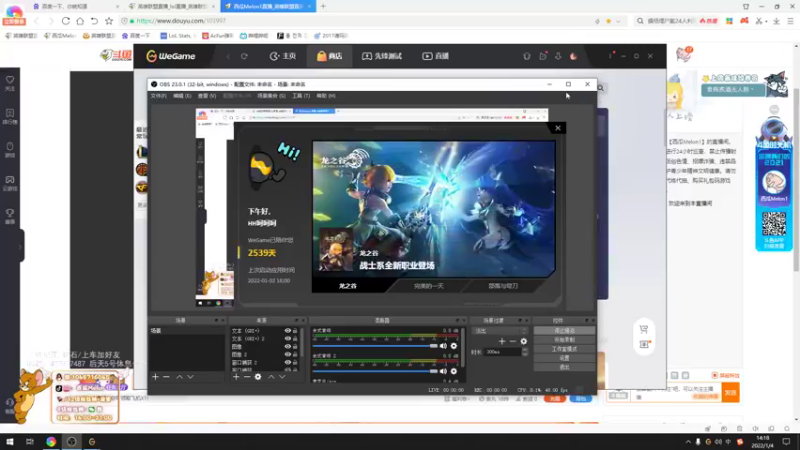Open settings gear for 台式音响 2 channel
The image size is (800, 450).
pyautogui.click(x=454, y=371)
